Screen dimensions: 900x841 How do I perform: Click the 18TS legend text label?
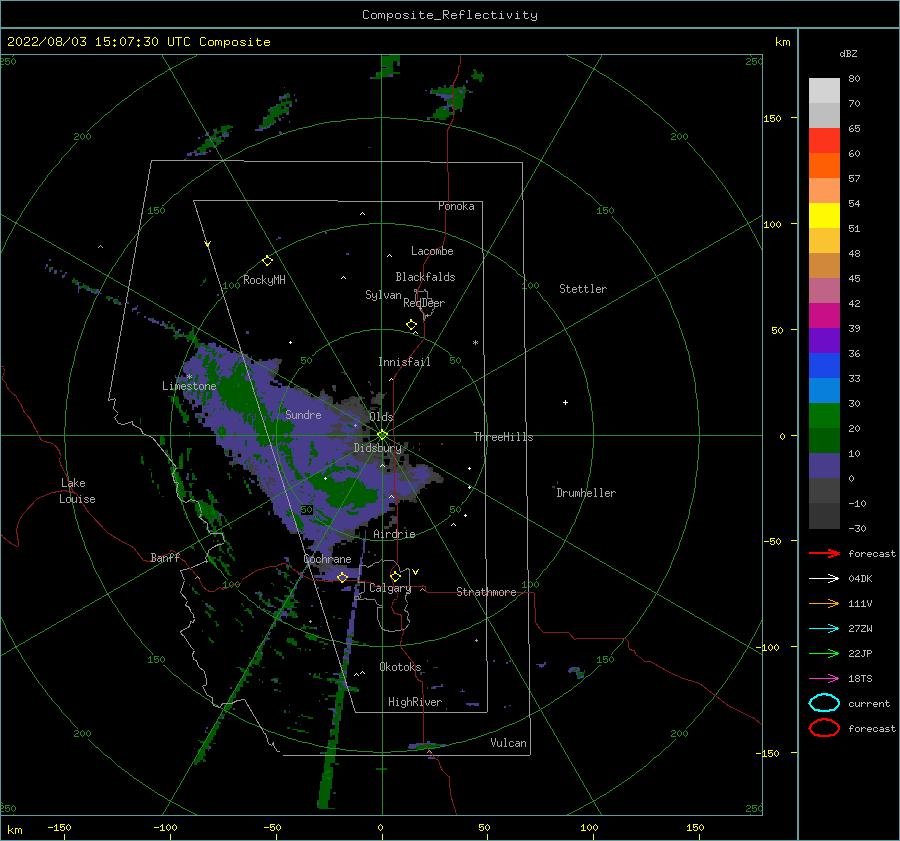coord(860,679)
